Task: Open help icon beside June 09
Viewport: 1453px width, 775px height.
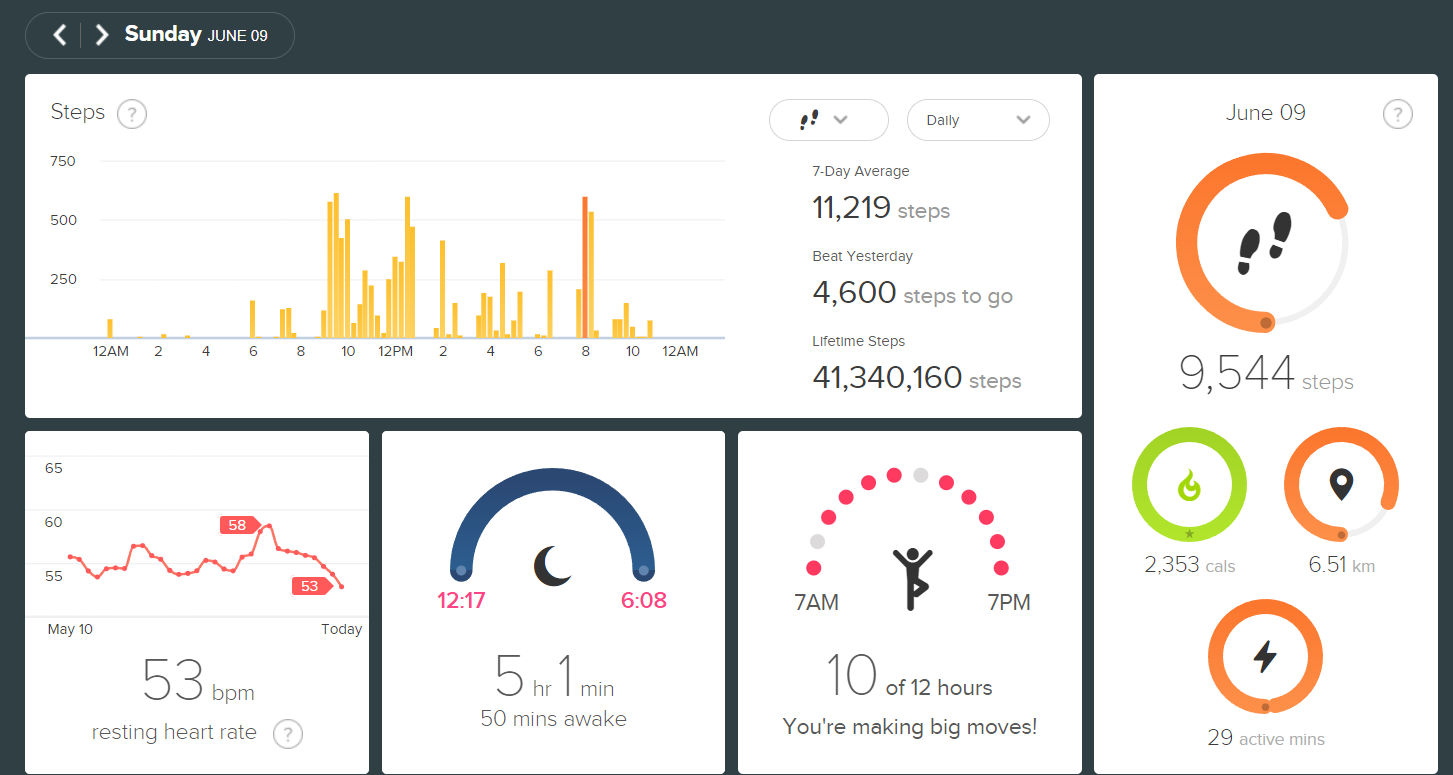Action: (x=1398, y=114)
